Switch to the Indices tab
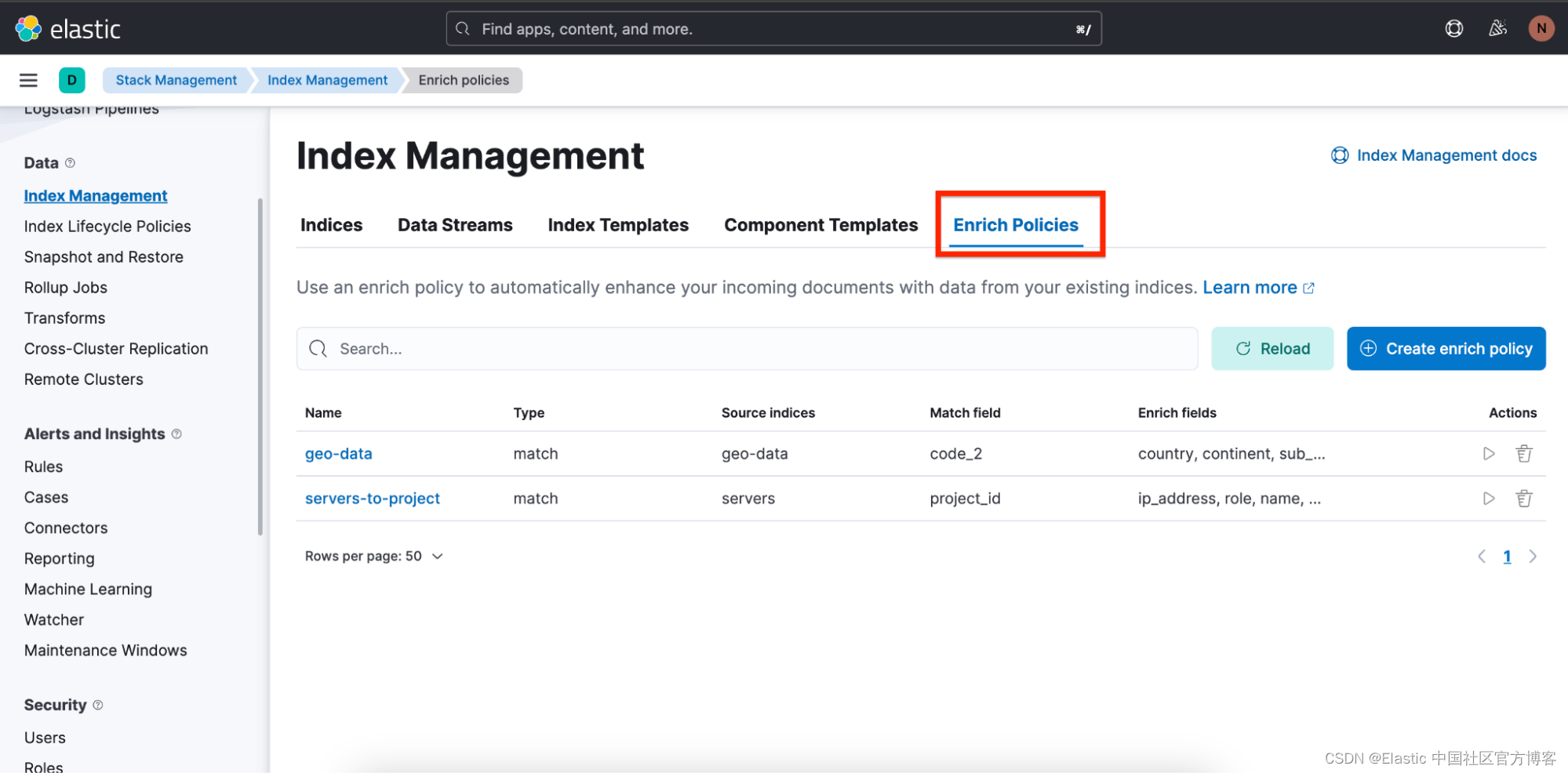Viewport: 1568px width, 773px height. (x=331, y=226)
